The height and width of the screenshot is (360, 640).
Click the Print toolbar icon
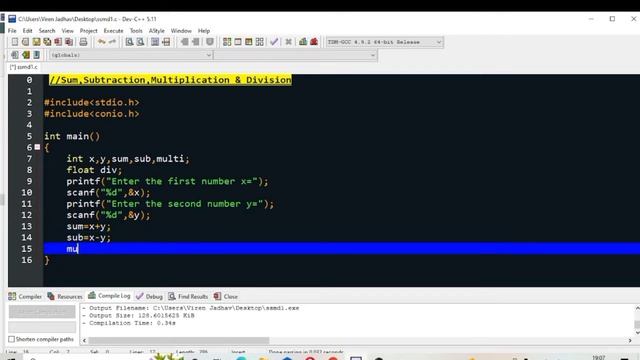coord(83,42)
